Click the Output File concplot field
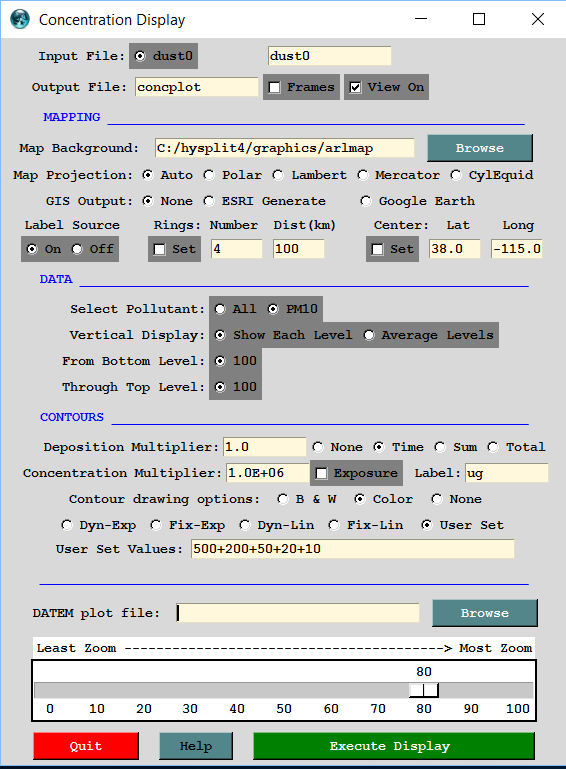This screenshot has height=769, width=566. (x=196, y=87)
